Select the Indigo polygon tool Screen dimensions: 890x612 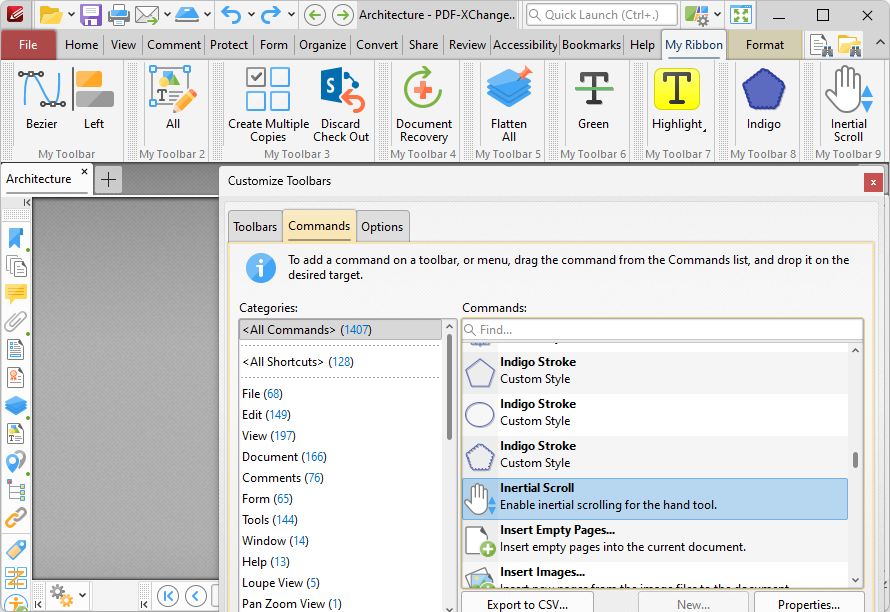tap(763, 99)
